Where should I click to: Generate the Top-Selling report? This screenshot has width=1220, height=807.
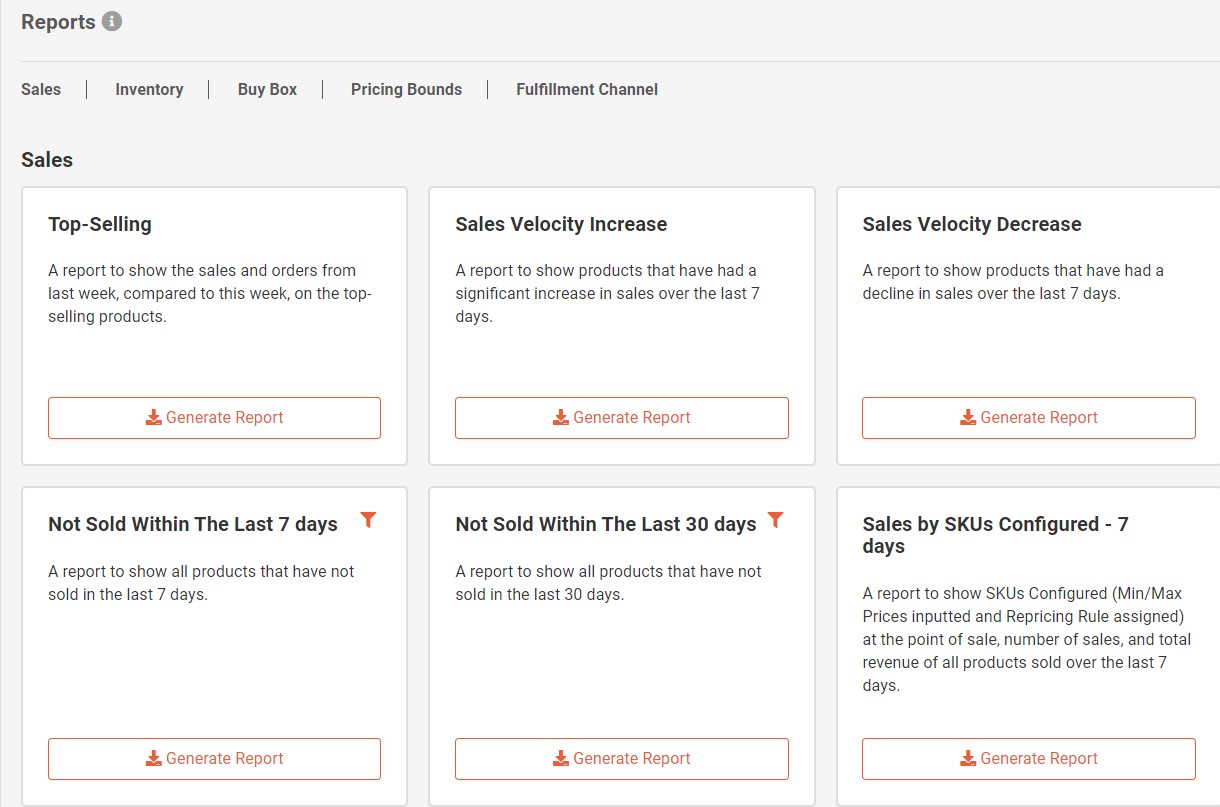click(214, 418)
